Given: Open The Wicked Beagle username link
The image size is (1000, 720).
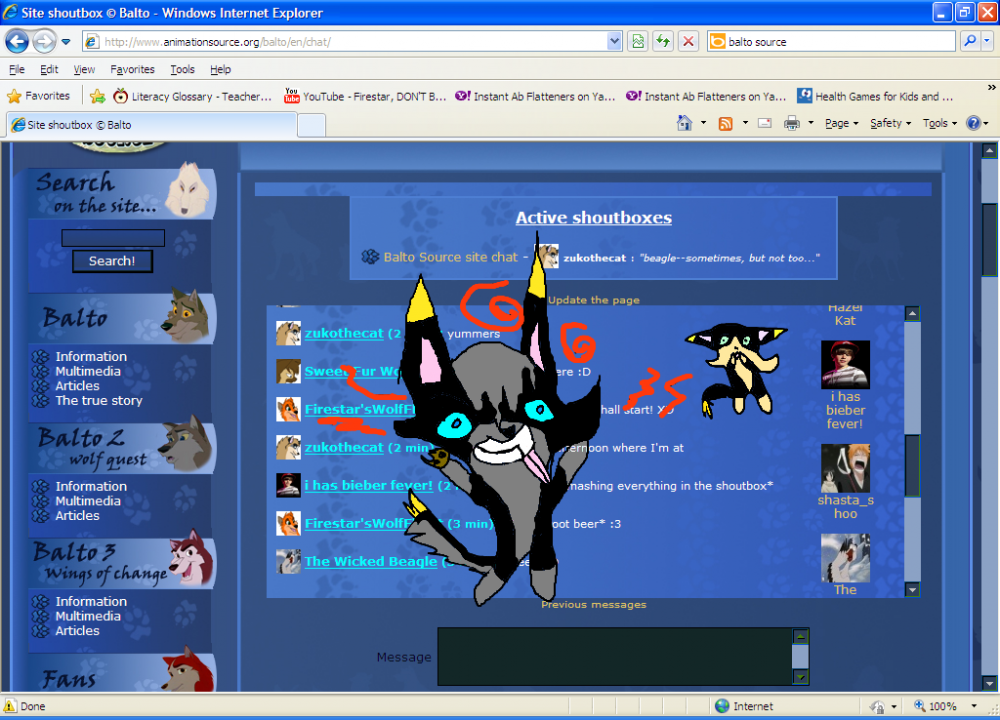Looking at the screenshot, I should (x=371, y=561).
